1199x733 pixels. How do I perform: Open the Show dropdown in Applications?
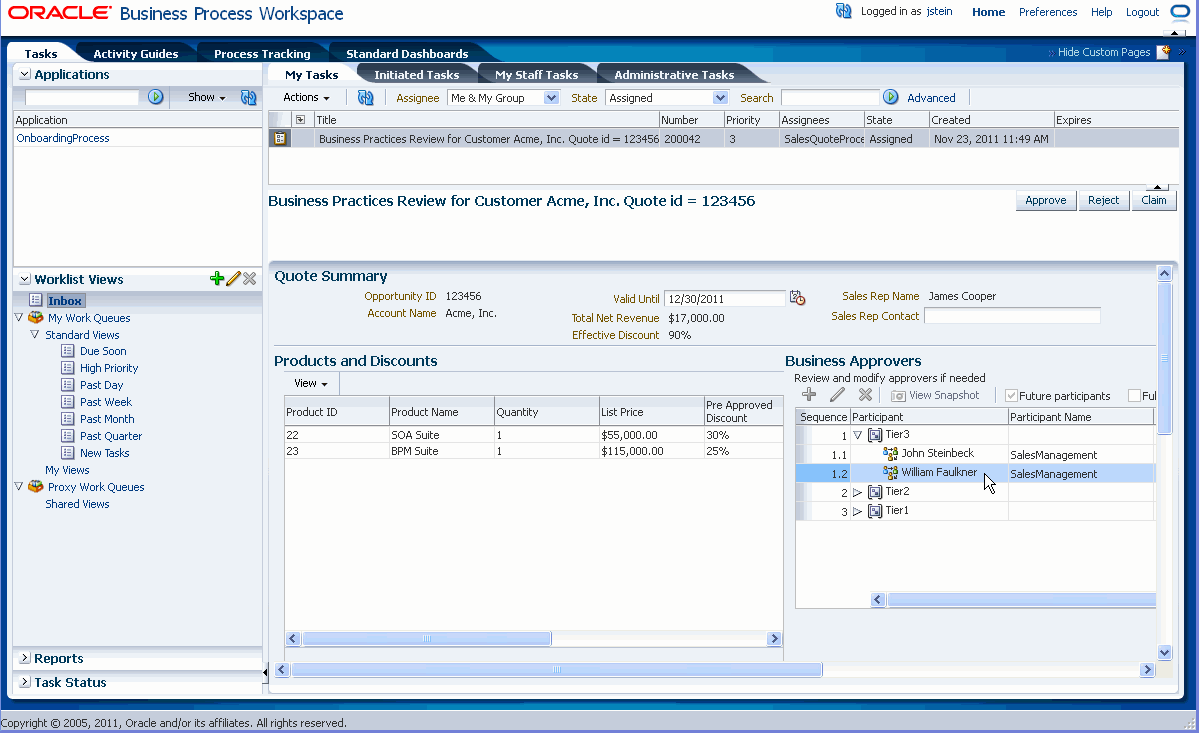(206, 97)
